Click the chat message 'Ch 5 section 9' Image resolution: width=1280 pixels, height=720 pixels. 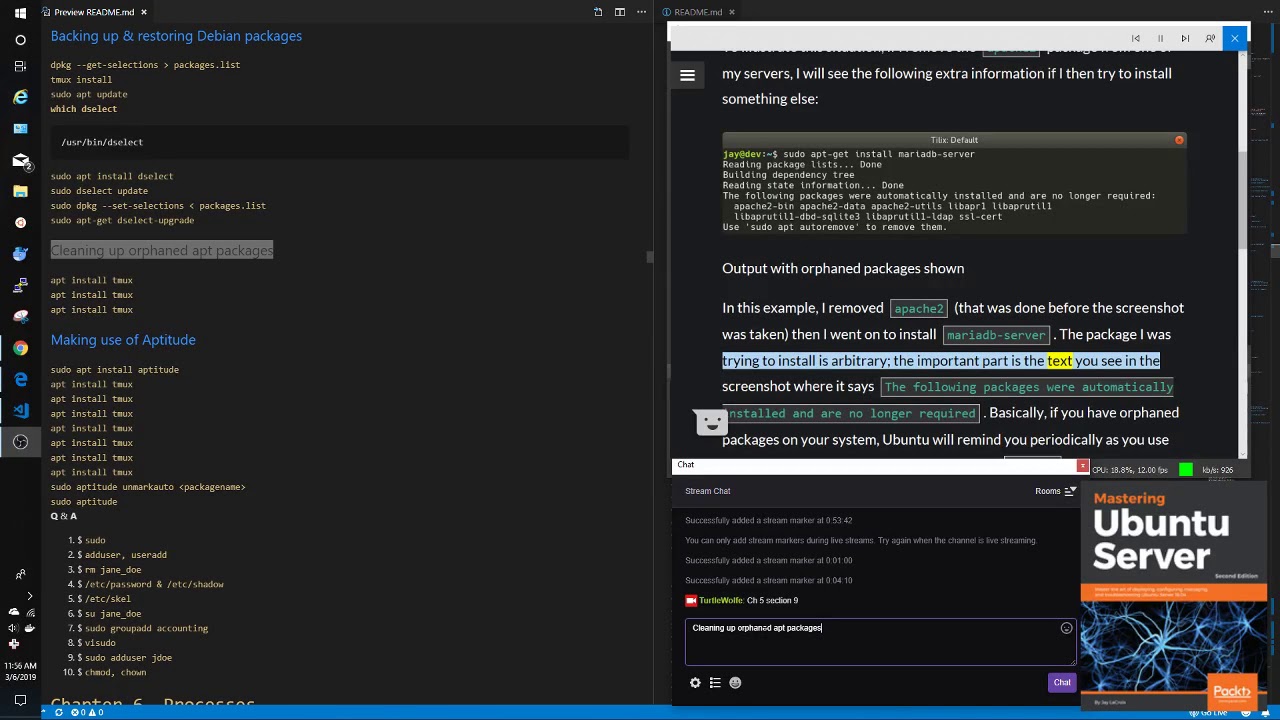coord(772,600)
